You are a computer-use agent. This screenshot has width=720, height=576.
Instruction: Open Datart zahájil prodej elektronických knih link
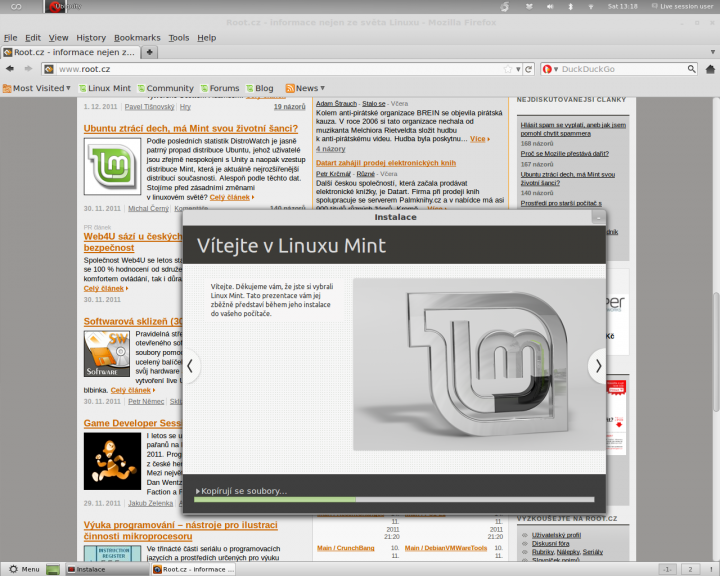coord(386,163)
